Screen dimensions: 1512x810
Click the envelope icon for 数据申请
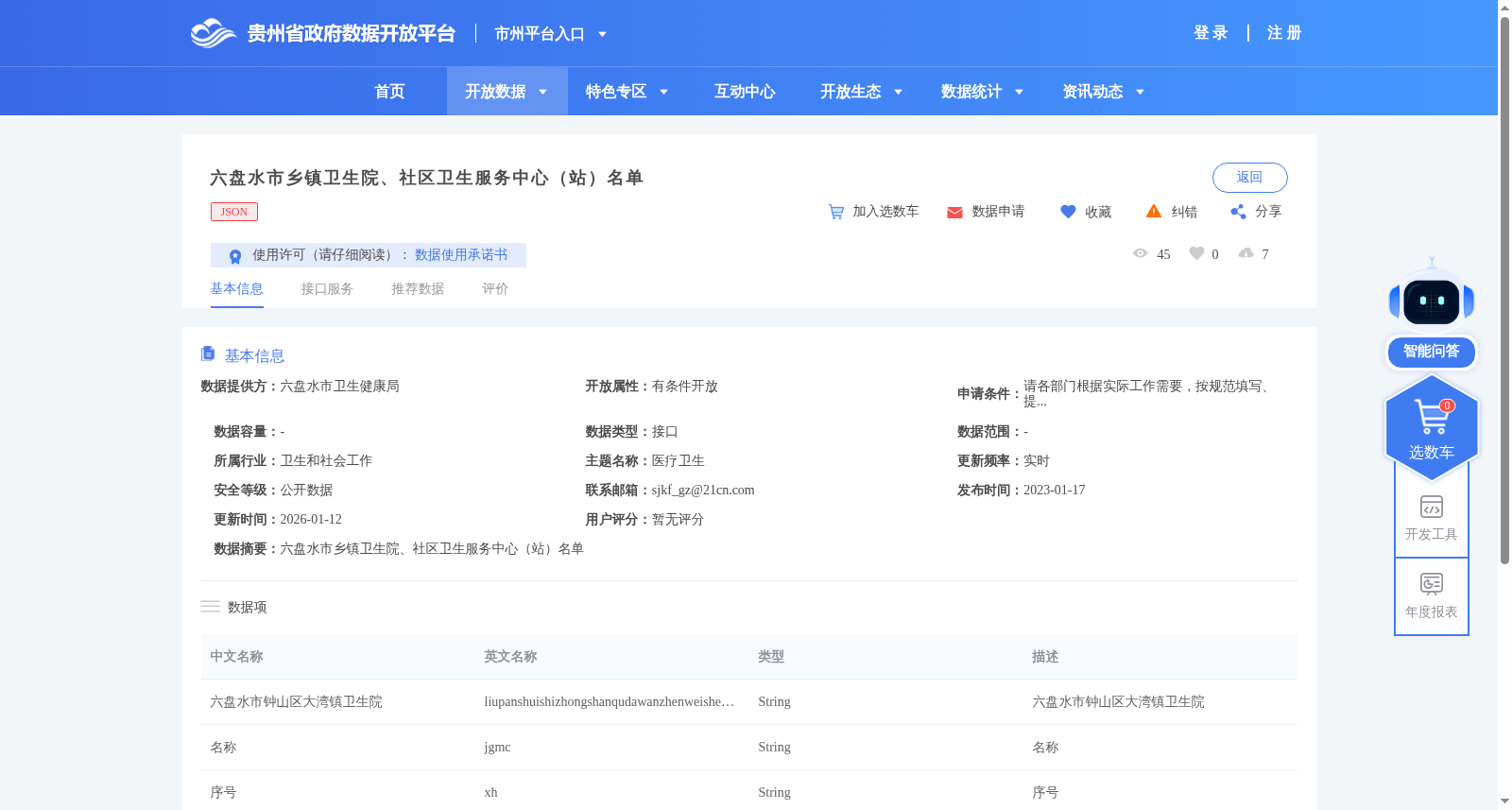point(954,213)
